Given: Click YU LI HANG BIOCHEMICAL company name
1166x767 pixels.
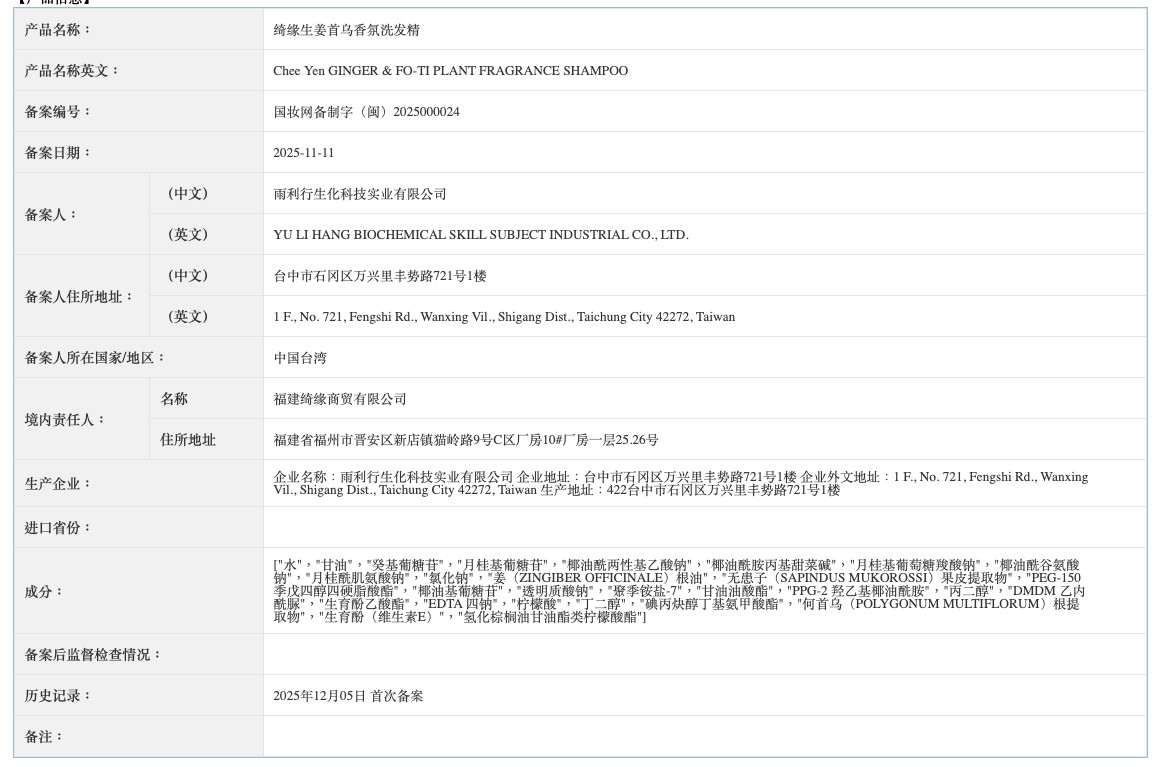Looking at the screenshot, I should pos(480,235).
